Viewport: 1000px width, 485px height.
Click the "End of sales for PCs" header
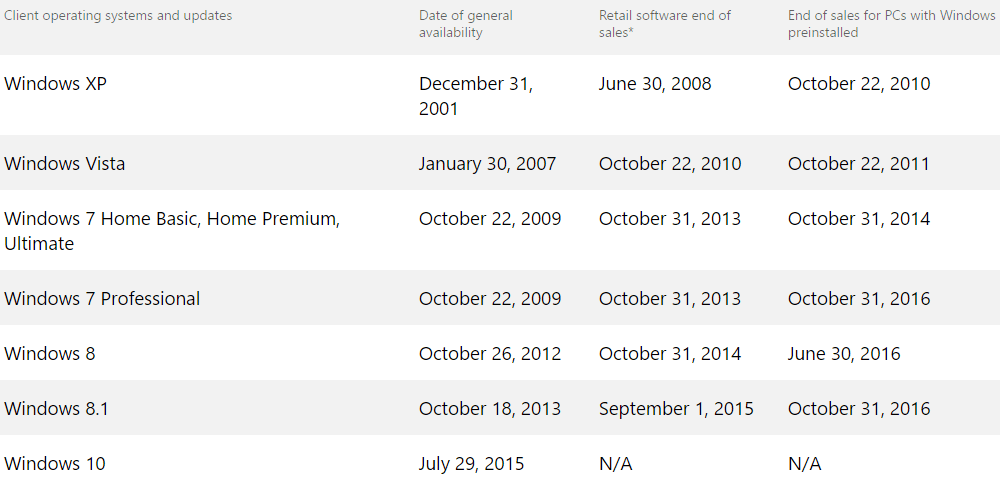point(891,24)
